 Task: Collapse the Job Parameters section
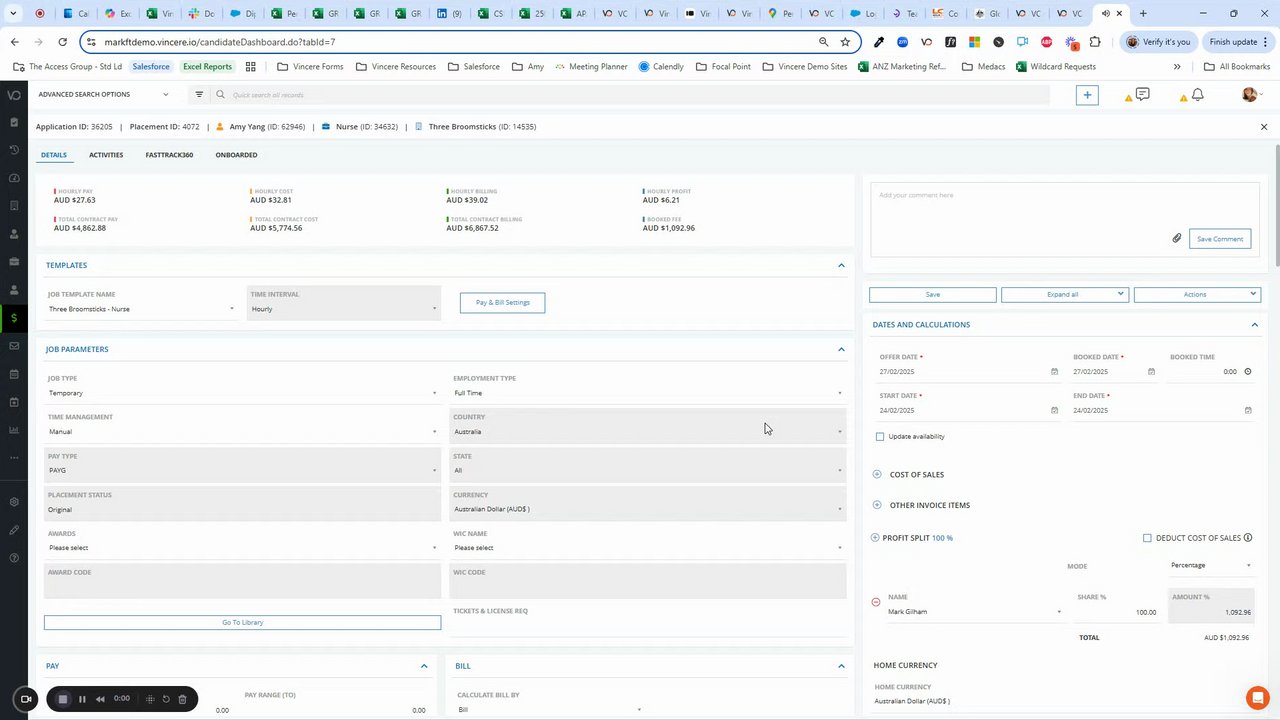(841, 349)
